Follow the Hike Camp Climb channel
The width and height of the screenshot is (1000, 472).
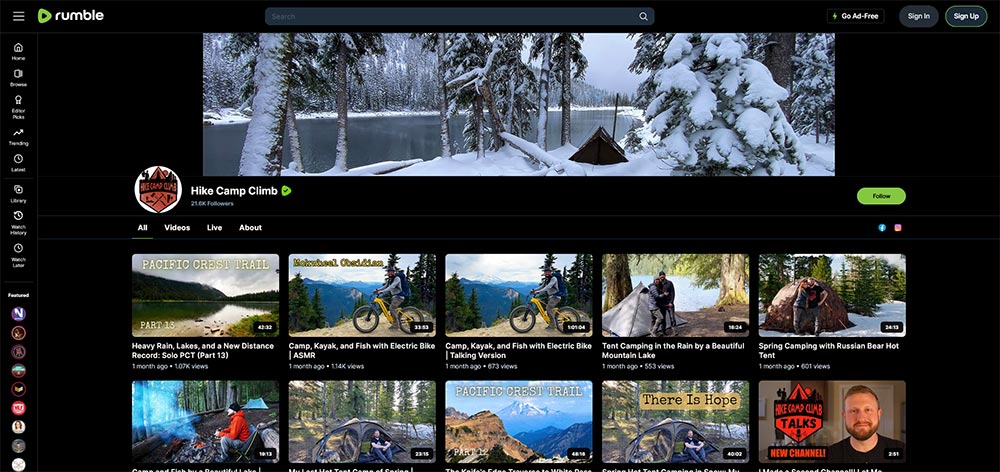pos(881,196)
